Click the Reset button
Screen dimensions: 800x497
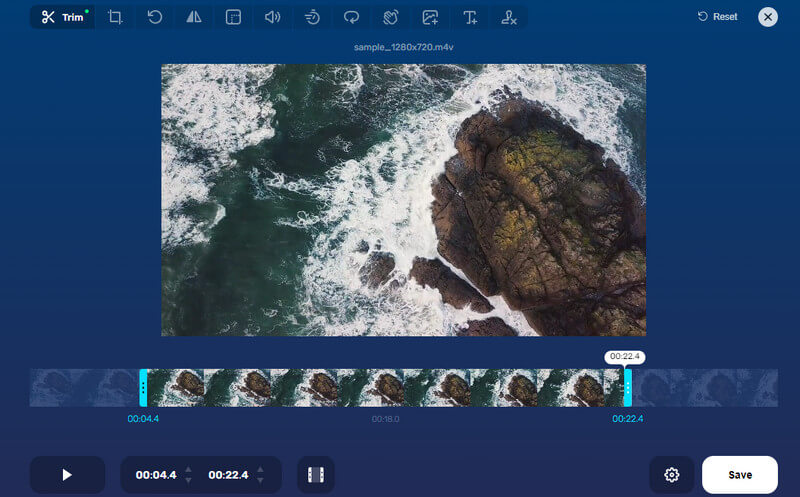[x=717, y=17]
